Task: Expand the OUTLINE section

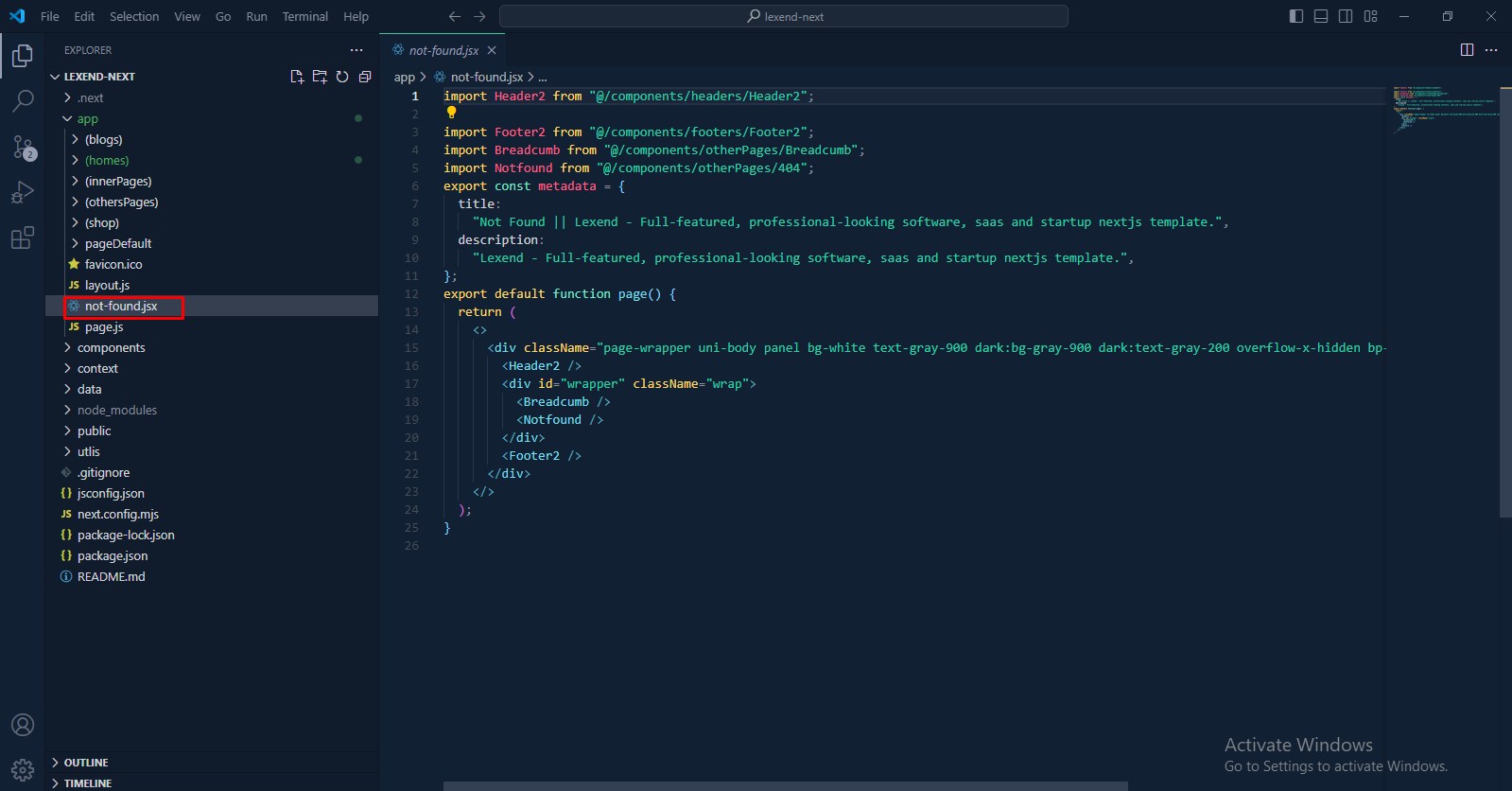Action: click(x=86, y=763)
